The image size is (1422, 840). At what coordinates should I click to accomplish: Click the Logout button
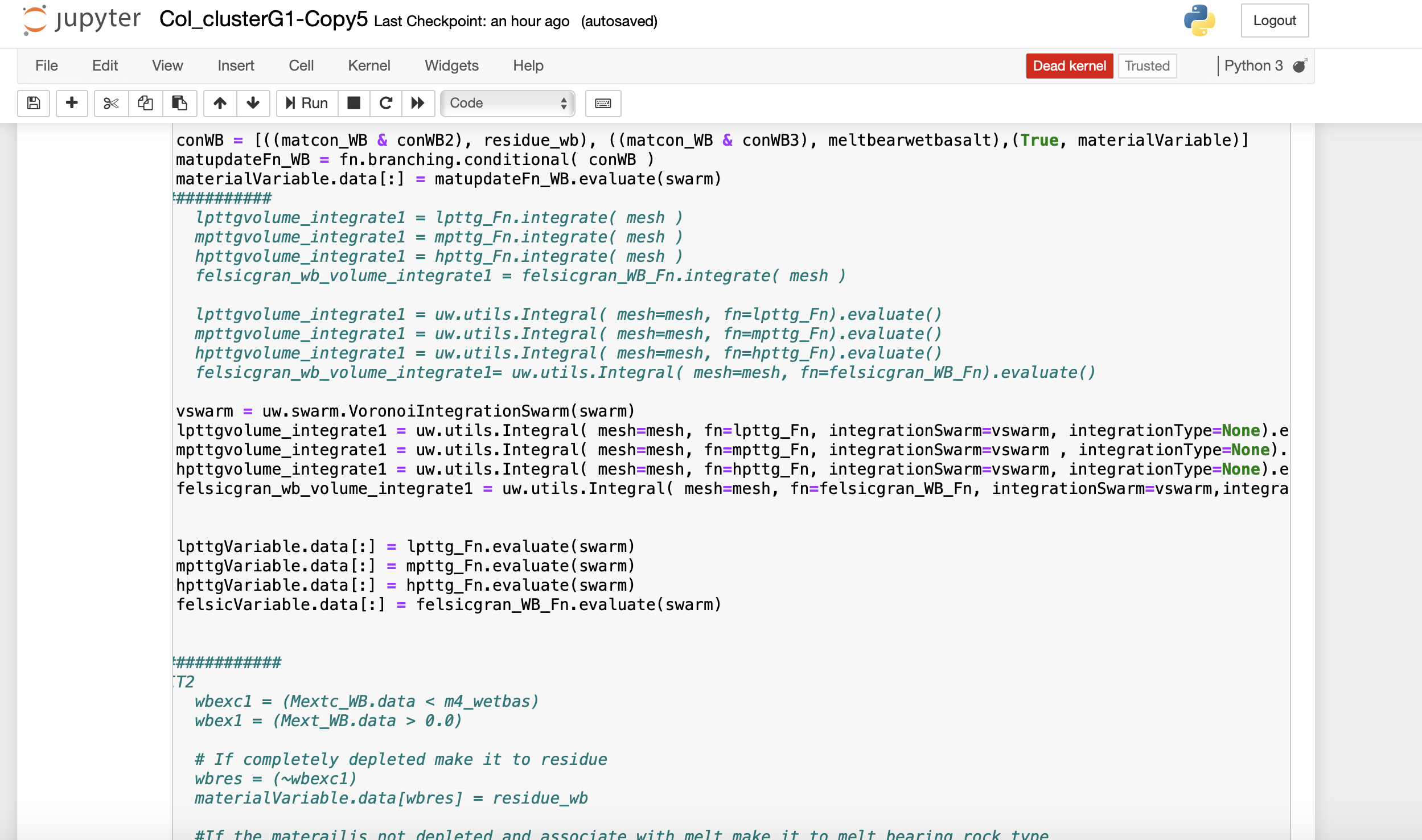1275,21
